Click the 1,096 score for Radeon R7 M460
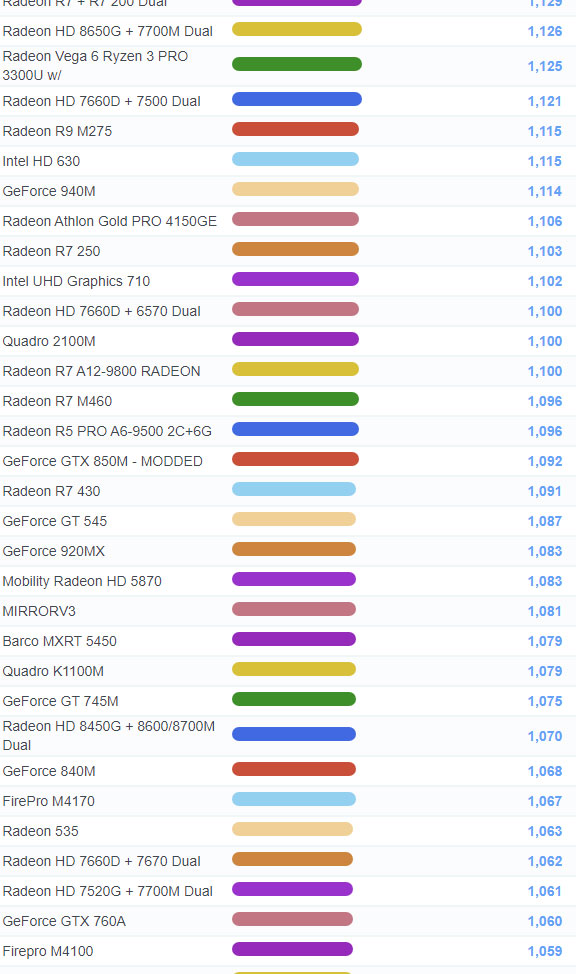The image size is (576, 974). click(545, 402)
